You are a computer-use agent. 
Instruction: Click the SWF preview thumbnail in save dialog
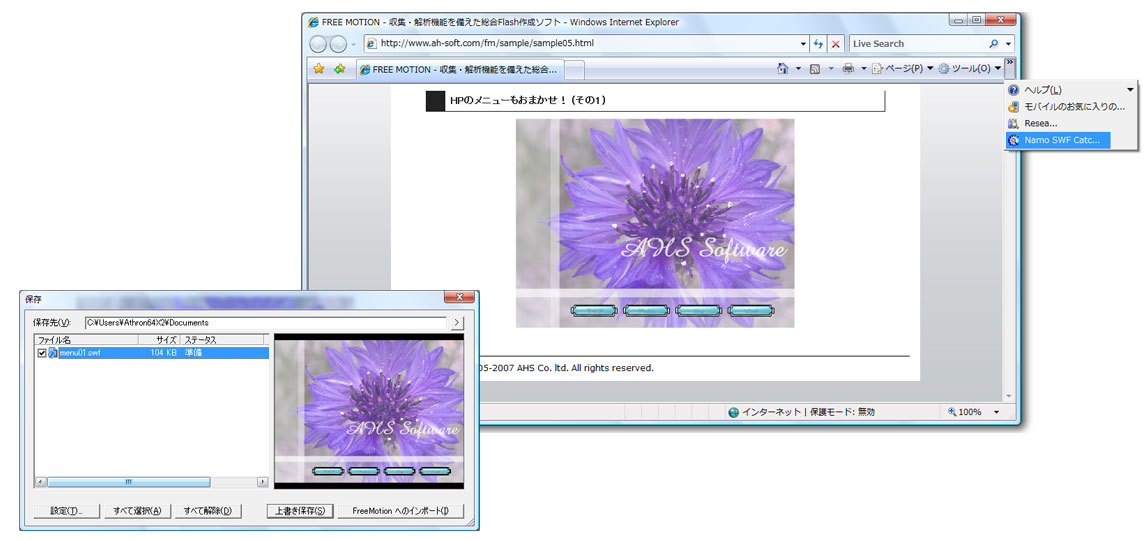(369, 411)
